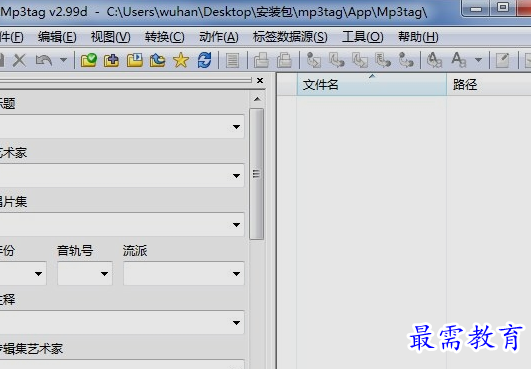This screenshot has width=531, height=369.
Task: Open the 转换(C) menu
Action: pos(165,37)
